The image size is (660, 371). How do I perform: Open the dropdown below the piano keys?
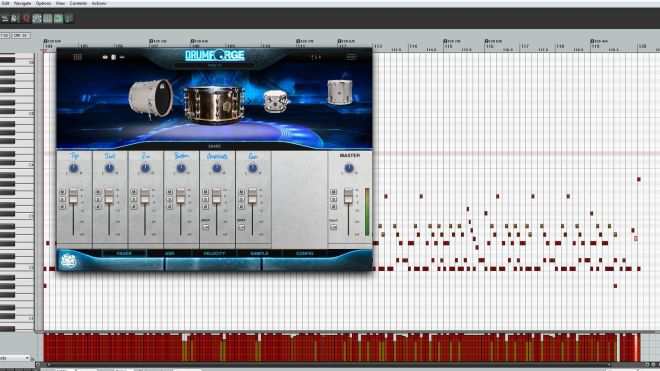tap(16, 358)
